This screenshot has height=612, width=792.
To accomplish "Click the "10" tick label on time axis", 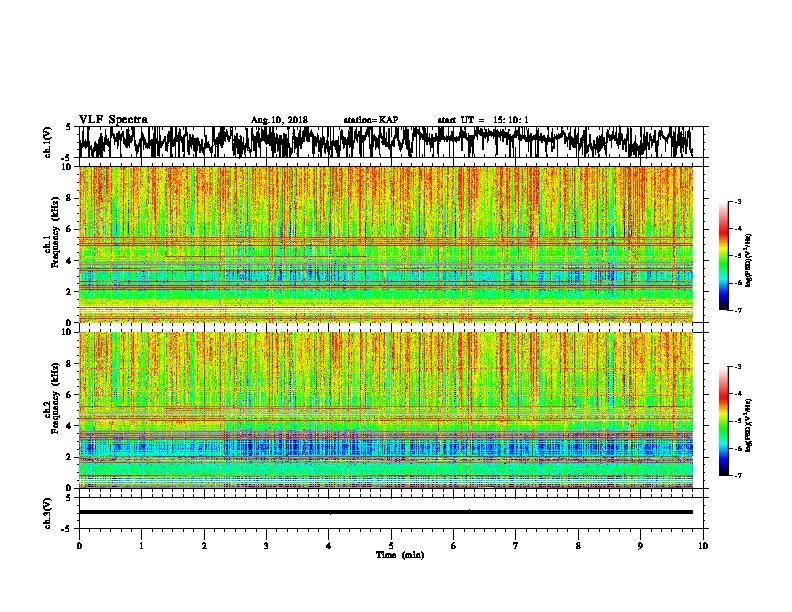I will point(703,546).
